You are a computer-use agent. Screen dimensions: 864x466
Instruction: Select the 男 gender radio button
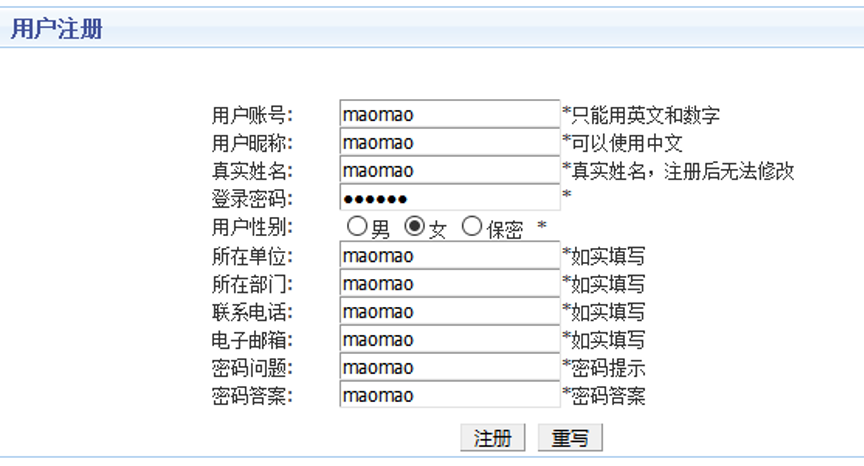tap(357, 227)
